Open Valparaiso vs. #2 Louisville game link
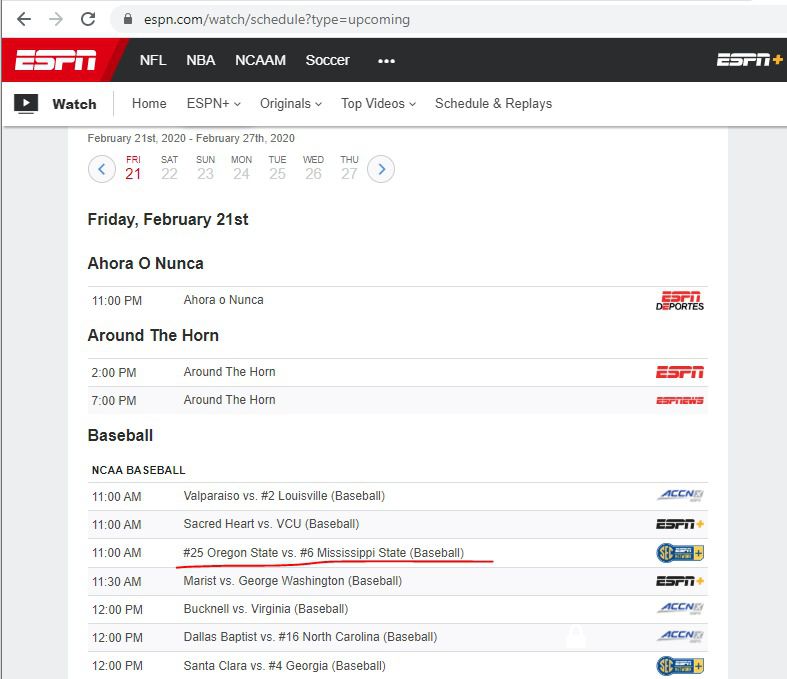Screen dimensions: 787x679 coord(284,496)
